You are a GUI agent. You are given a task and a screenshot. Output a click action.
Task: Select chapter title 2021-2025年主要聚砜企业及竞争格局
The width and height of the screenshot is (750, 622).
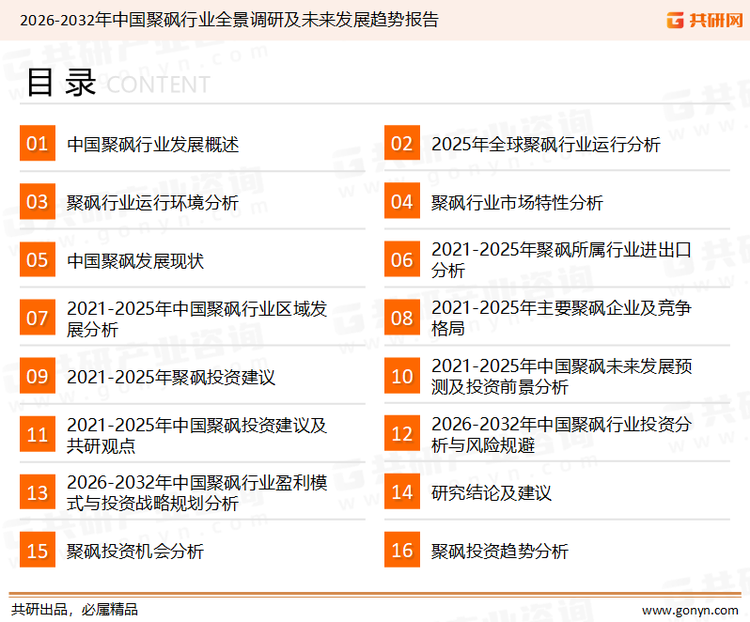pos(562,318)
